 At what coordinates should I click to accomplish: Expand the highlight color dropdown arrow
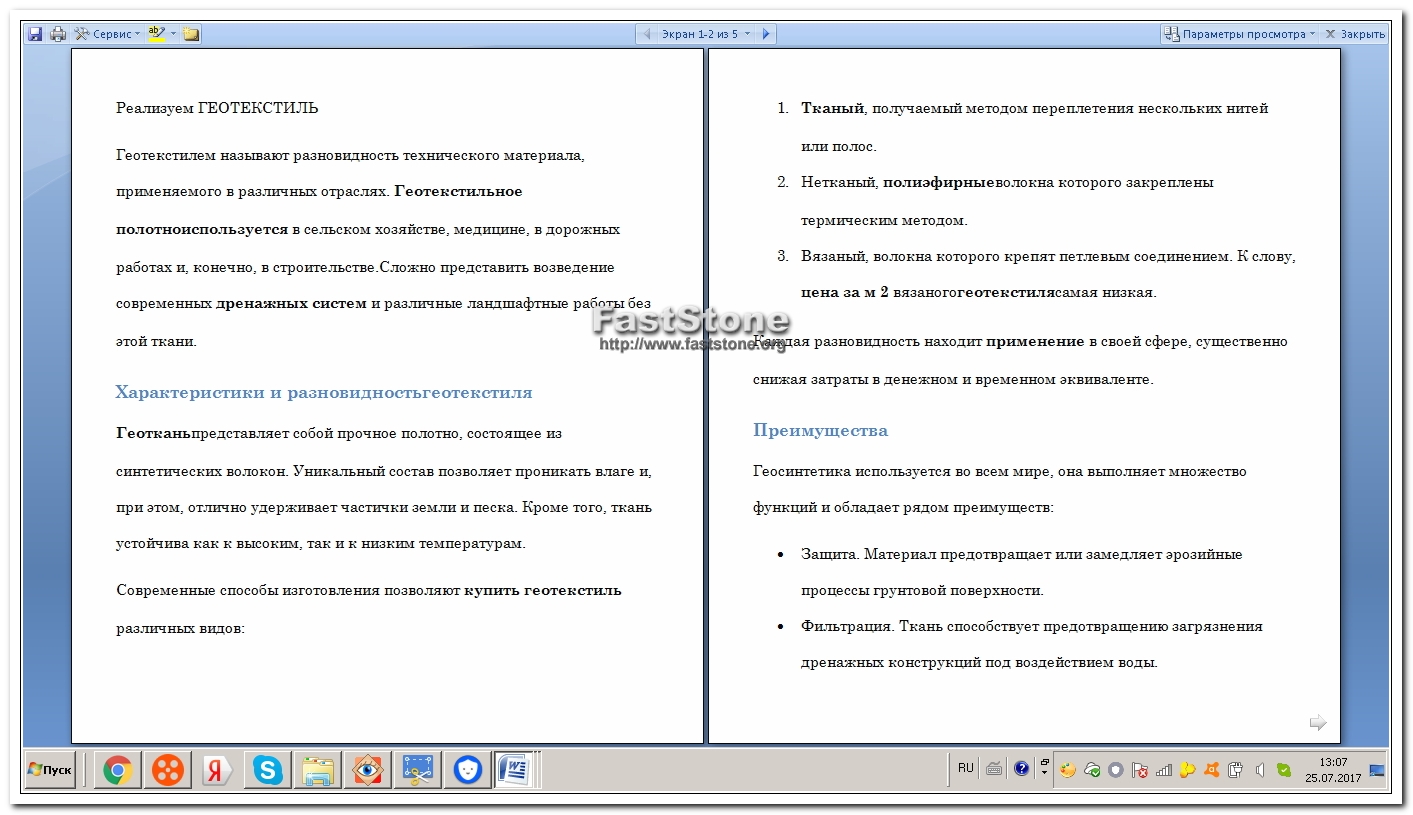tap(173, 34)
